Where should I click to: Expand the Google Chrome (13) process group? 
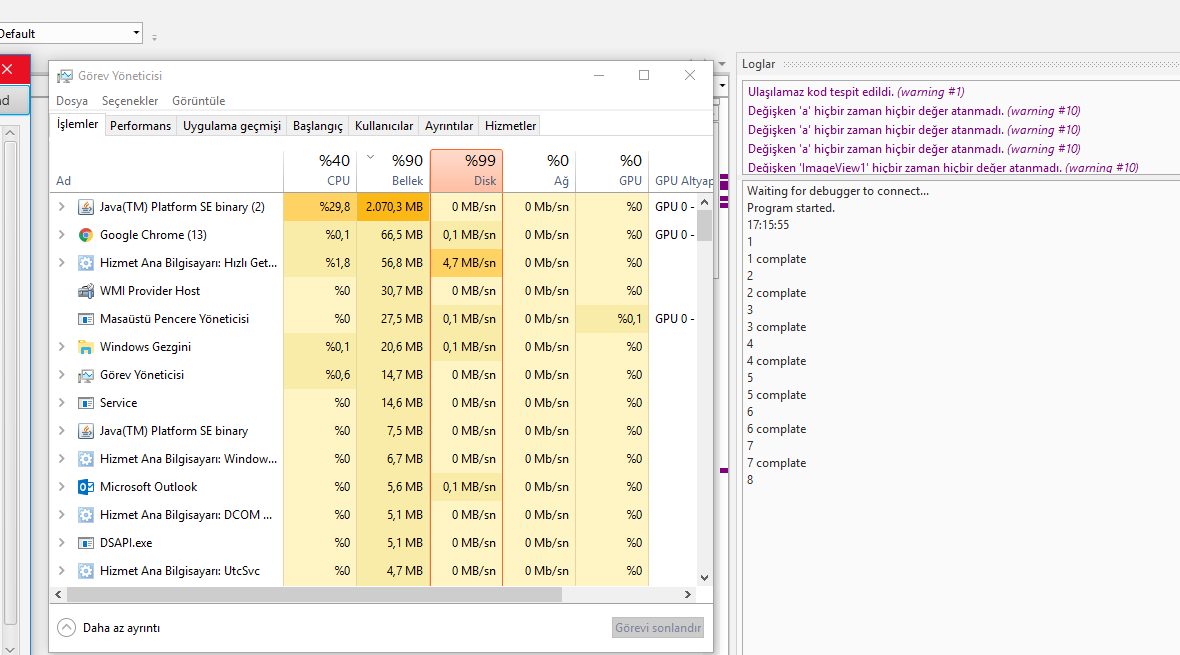[x=62, y=235]
